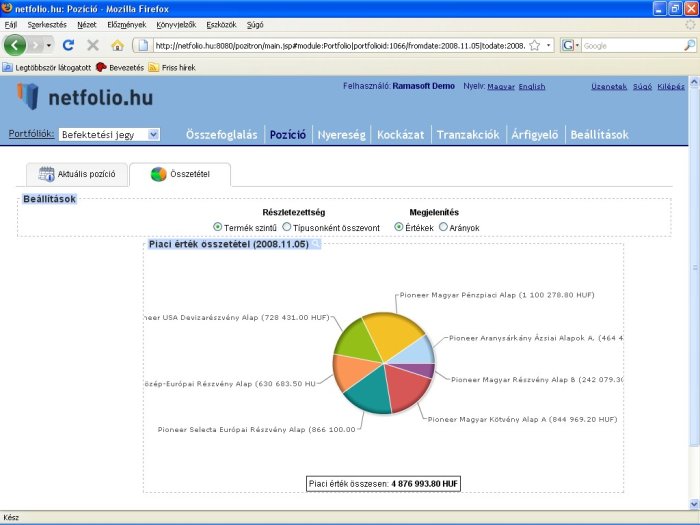
Task: Open the Legtöbbször látogatott bookmark folder
Action: (47, 67)
